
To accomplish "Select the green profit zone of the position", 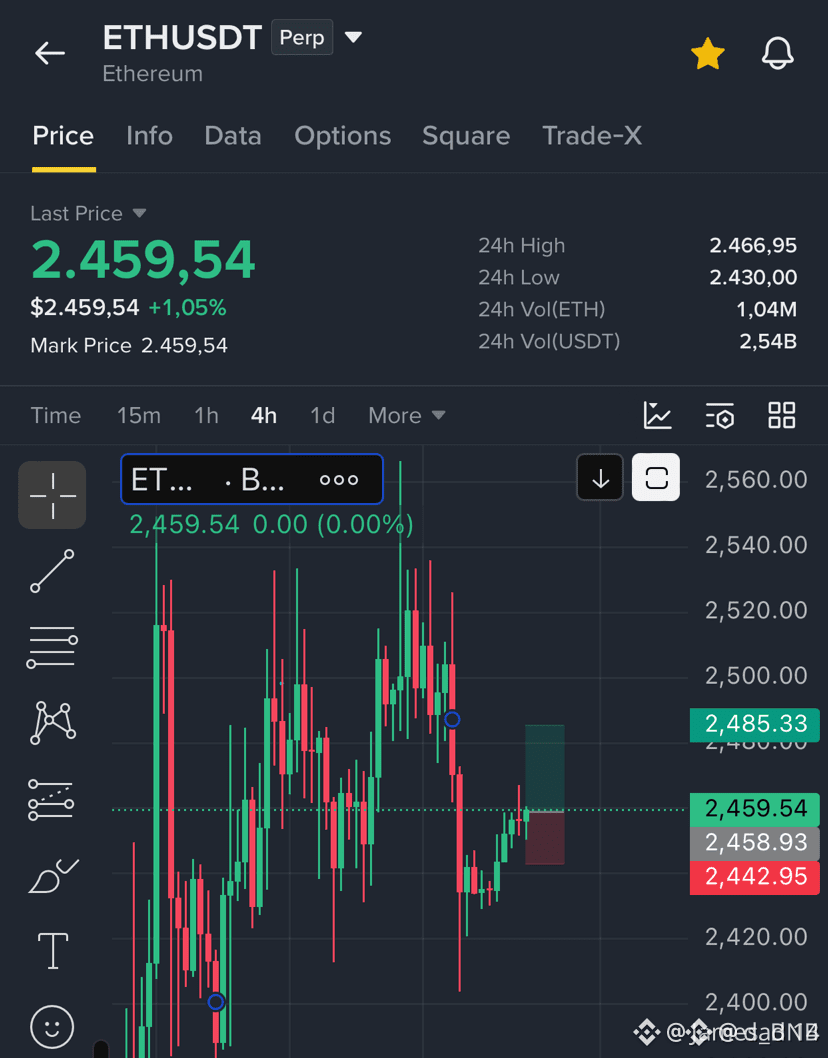I will [545, 768].
